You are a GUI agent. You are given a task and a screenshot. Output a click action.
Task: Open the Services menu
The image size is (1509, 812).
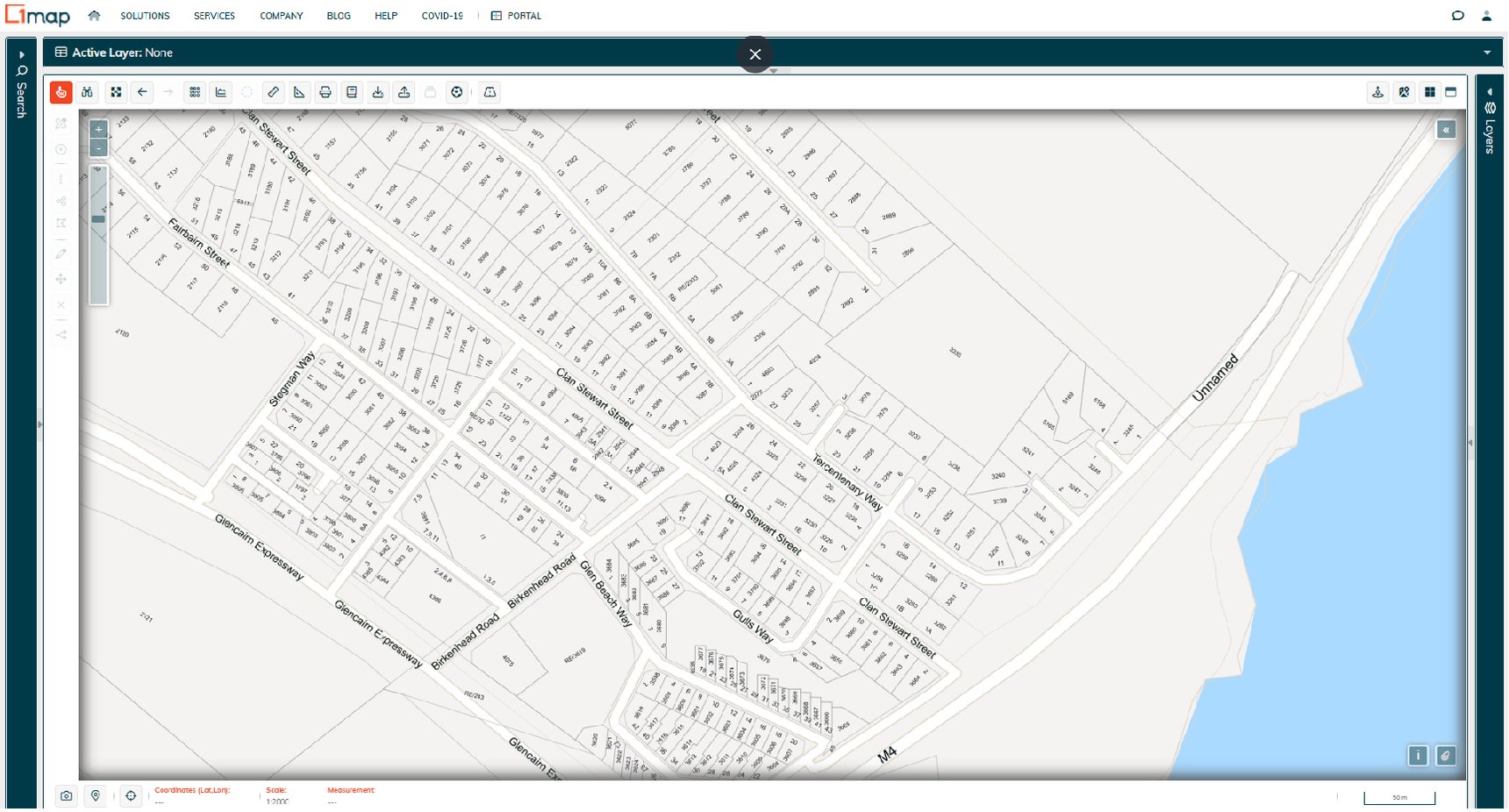click(214, 16)
